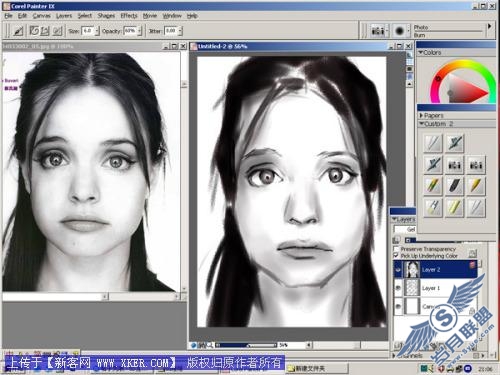Open the Window menu
500x375 pixels.
tap(172, 16)
